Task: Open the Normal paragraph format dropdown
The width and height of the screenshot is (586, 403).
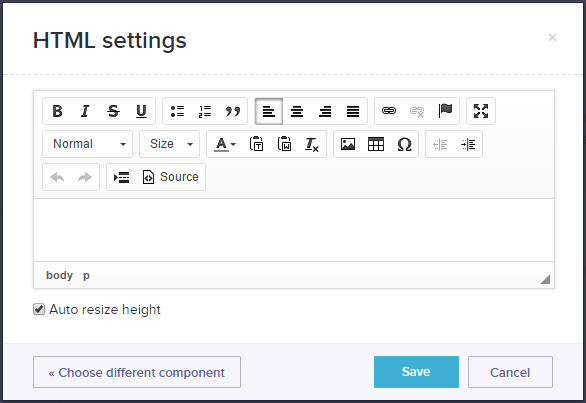Action: [x=87, y=144]
